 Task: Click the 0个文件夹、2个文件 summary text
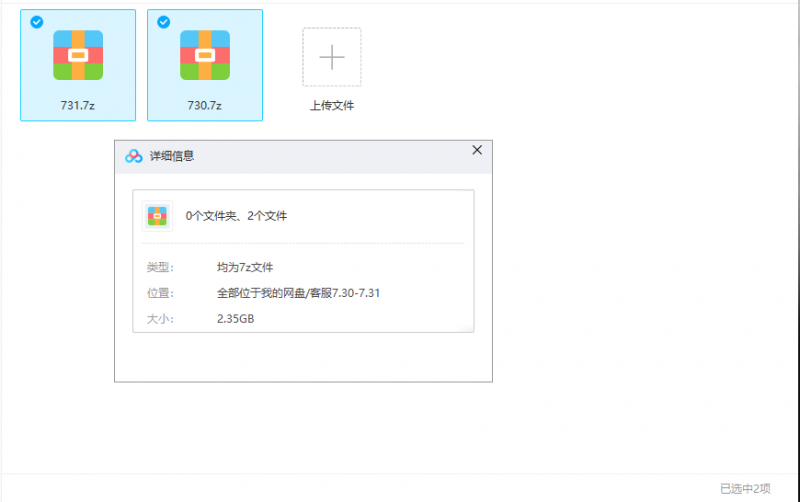(236, 216)
